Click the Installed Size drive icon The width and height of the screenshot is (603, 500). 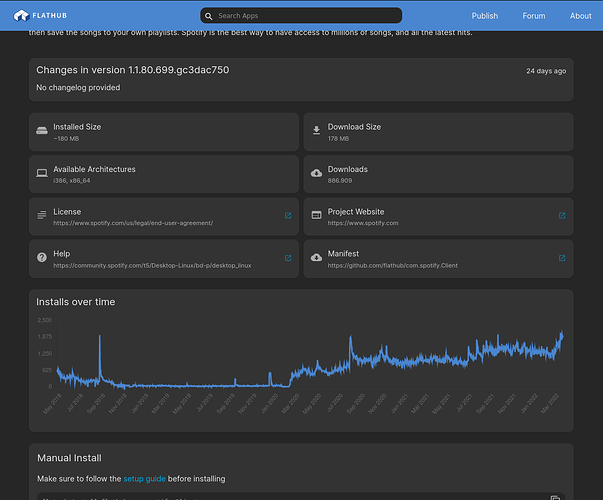(42, 131)
